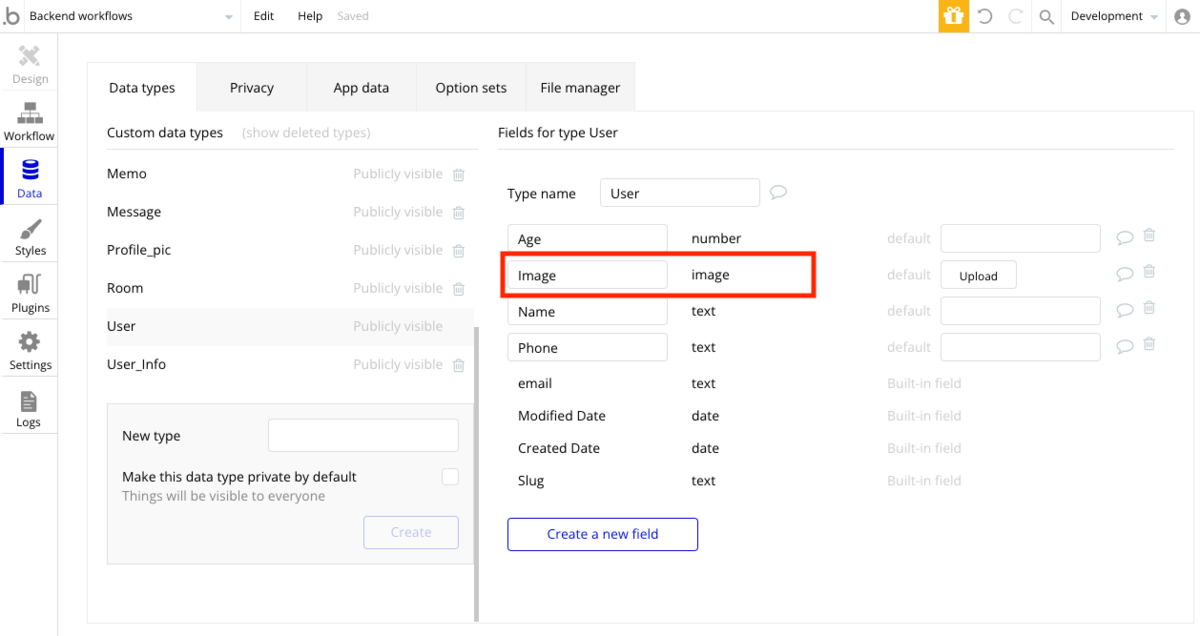This screenshot has height=636, width=1200.
Task: Click Upload for Image default
Action: pyautogui.click(x=978, y=275)
